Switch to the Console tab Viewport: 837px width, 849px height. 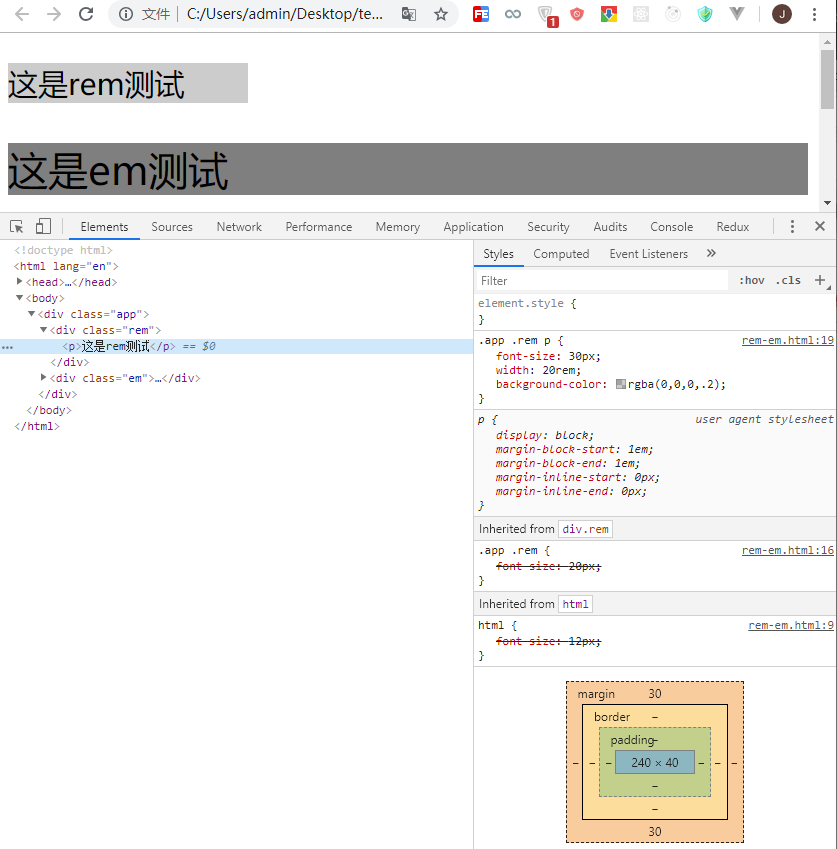click(671, 226)
